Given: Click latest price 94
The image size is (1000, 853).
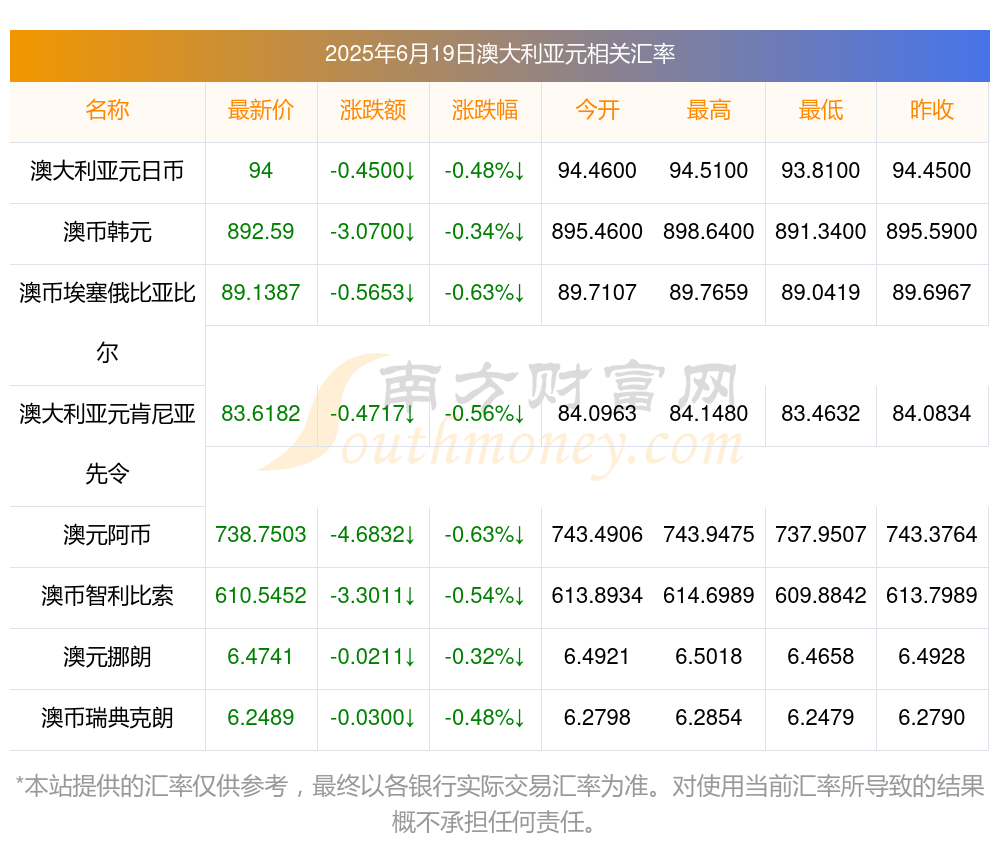Looking at the screenshot, I should [261, 171].
